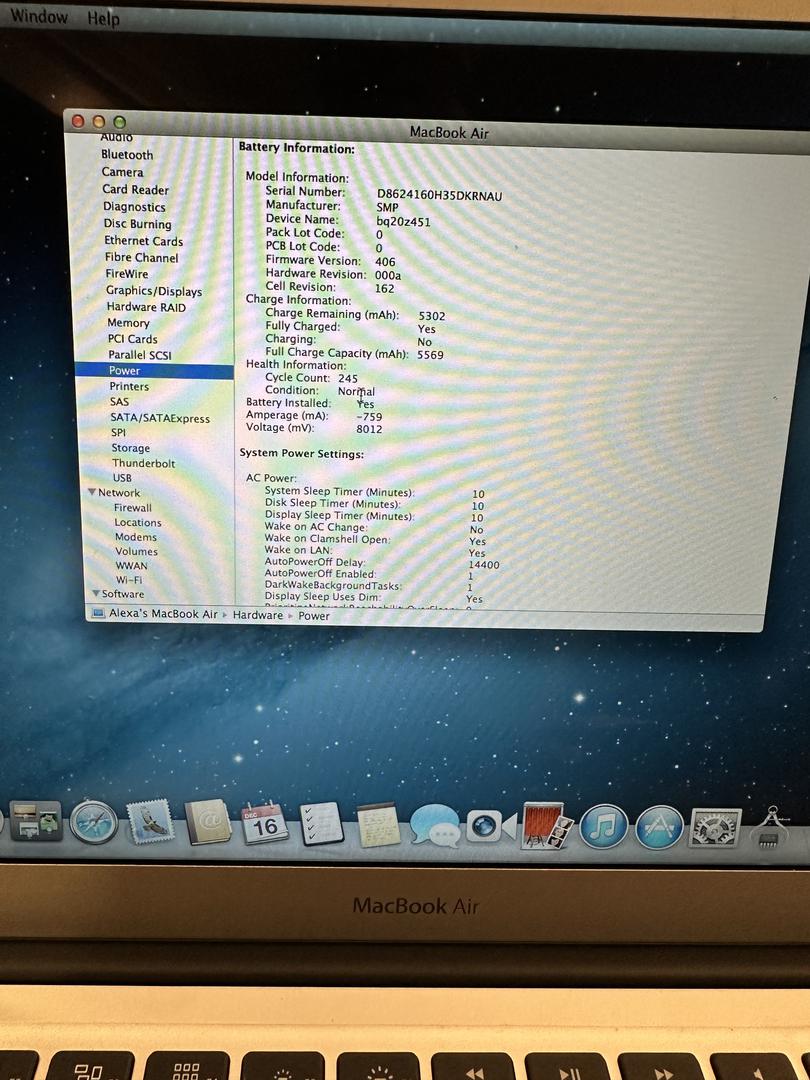Collapse the Network disclosure triangle
This screenshot has height=1080, width=810.
(92, 492)
